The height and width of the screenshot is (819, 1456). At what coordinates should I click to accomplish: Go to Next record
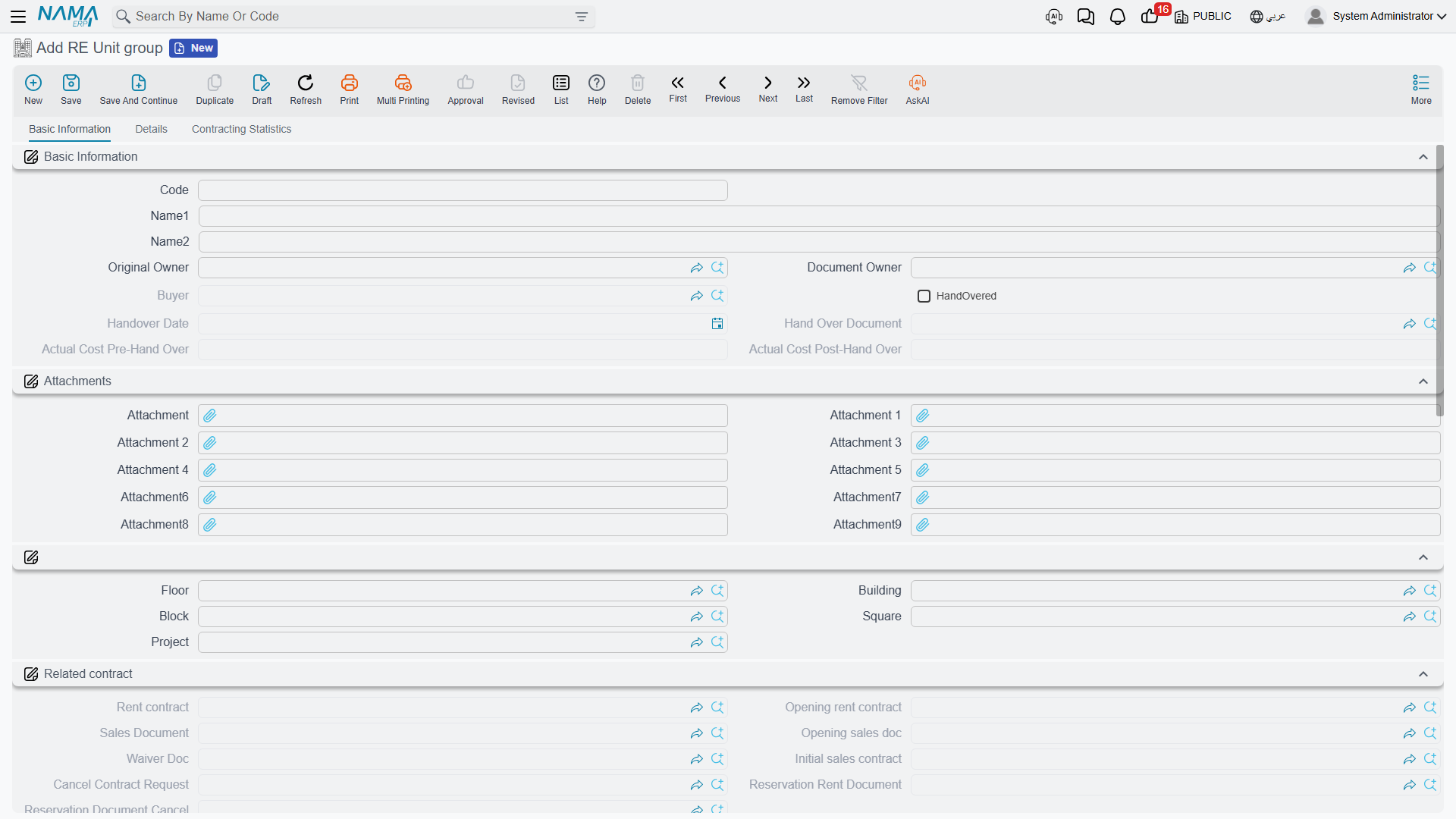click(768, 88)
